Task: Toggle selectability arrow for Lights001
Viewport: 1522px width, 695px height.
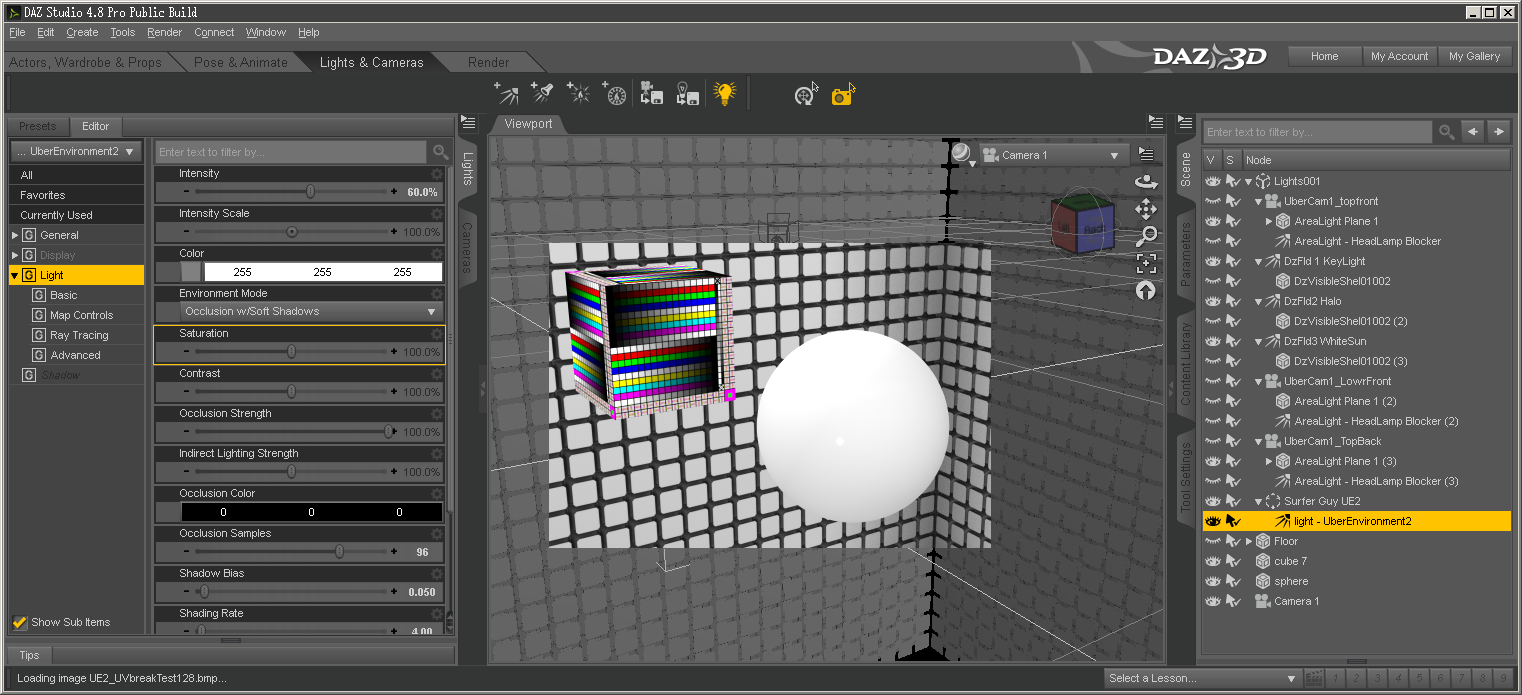Action: tap(1233, 181)
